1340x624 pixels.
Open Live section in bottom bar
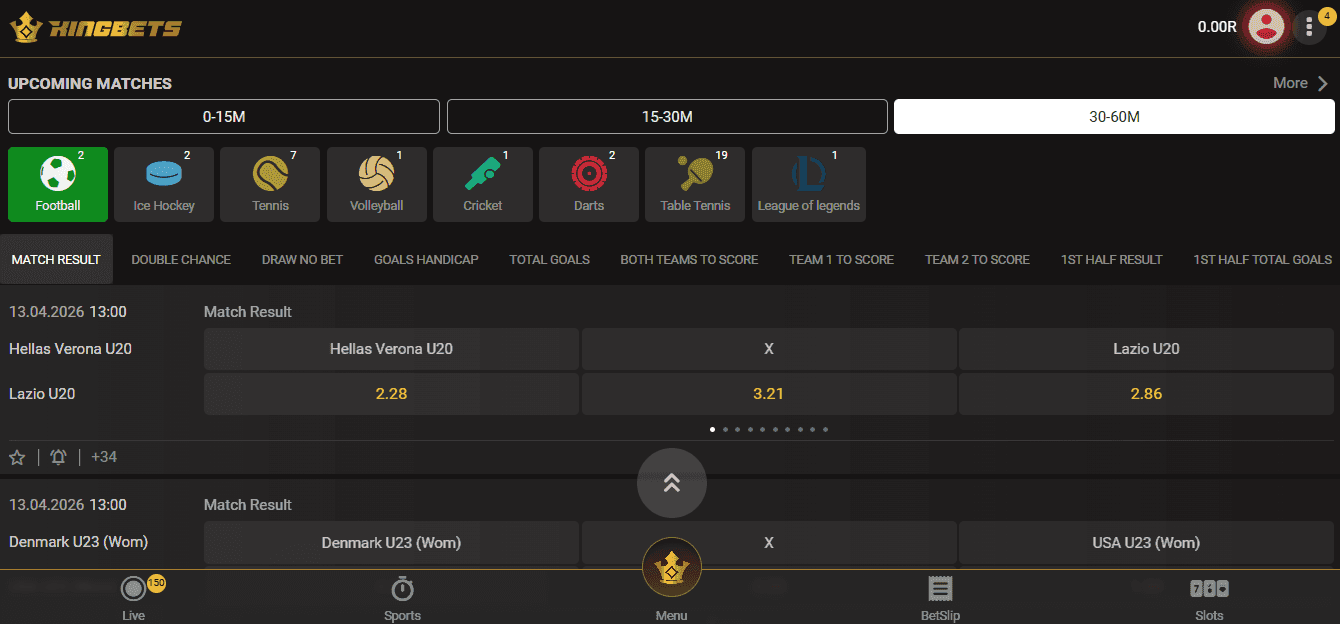(134, 598)
